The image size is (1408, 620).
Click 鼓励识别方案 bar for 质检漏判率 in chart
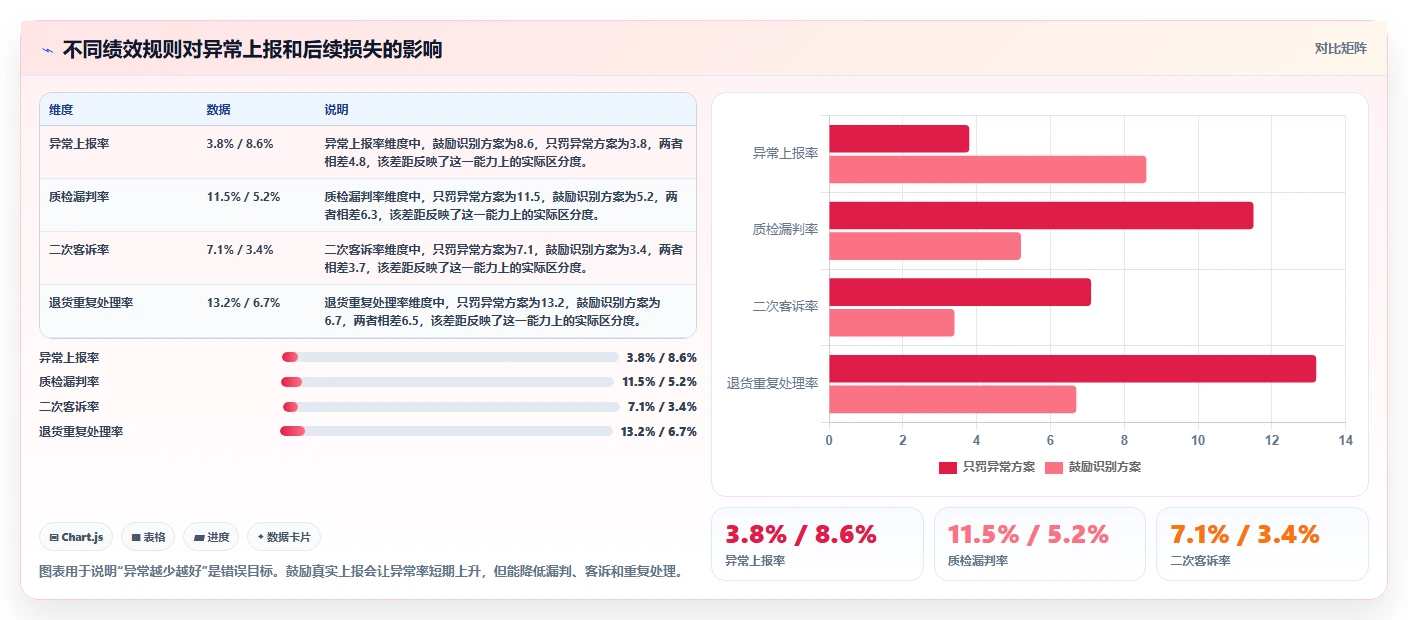tap(925, 246)
